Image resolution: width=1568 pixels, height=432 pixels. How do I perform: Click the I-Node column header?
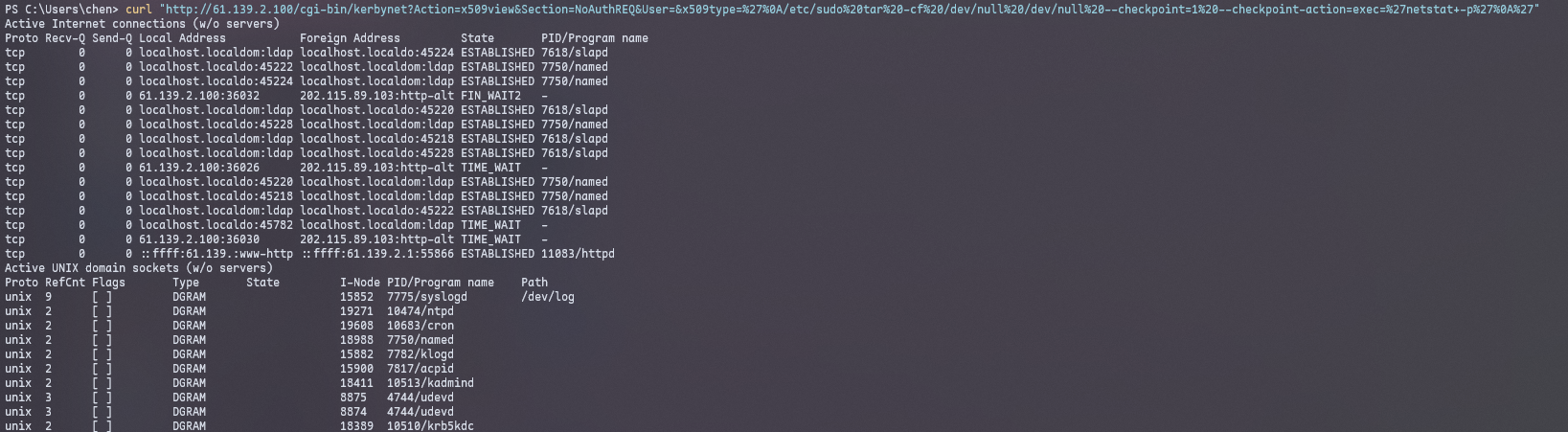(360, 283)
